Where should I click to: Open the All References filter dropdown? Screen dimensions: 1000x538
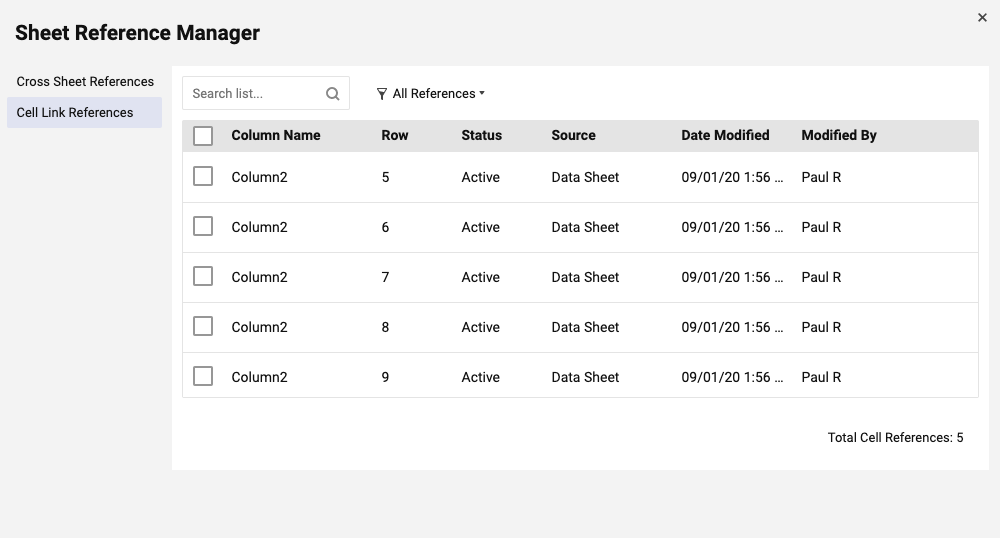coord(433,94)
